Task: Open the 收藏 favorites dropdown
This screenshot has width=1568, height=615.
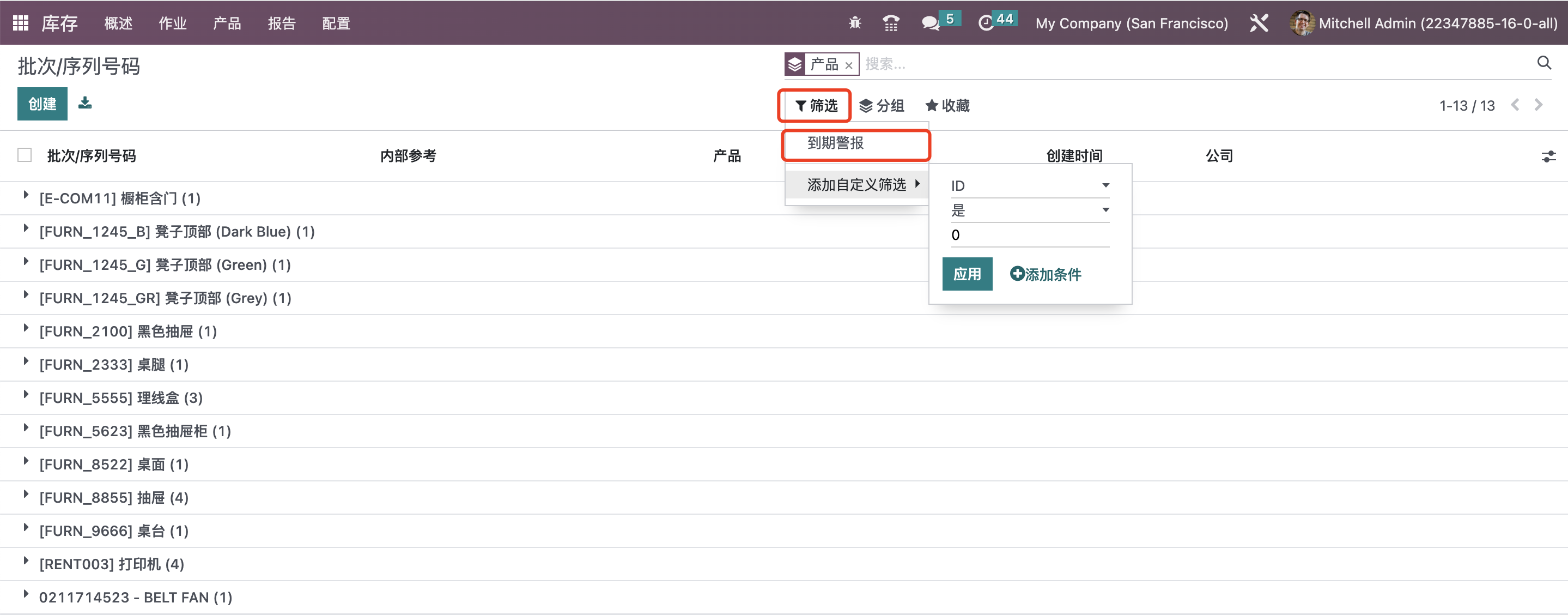Action: point(947,105)
